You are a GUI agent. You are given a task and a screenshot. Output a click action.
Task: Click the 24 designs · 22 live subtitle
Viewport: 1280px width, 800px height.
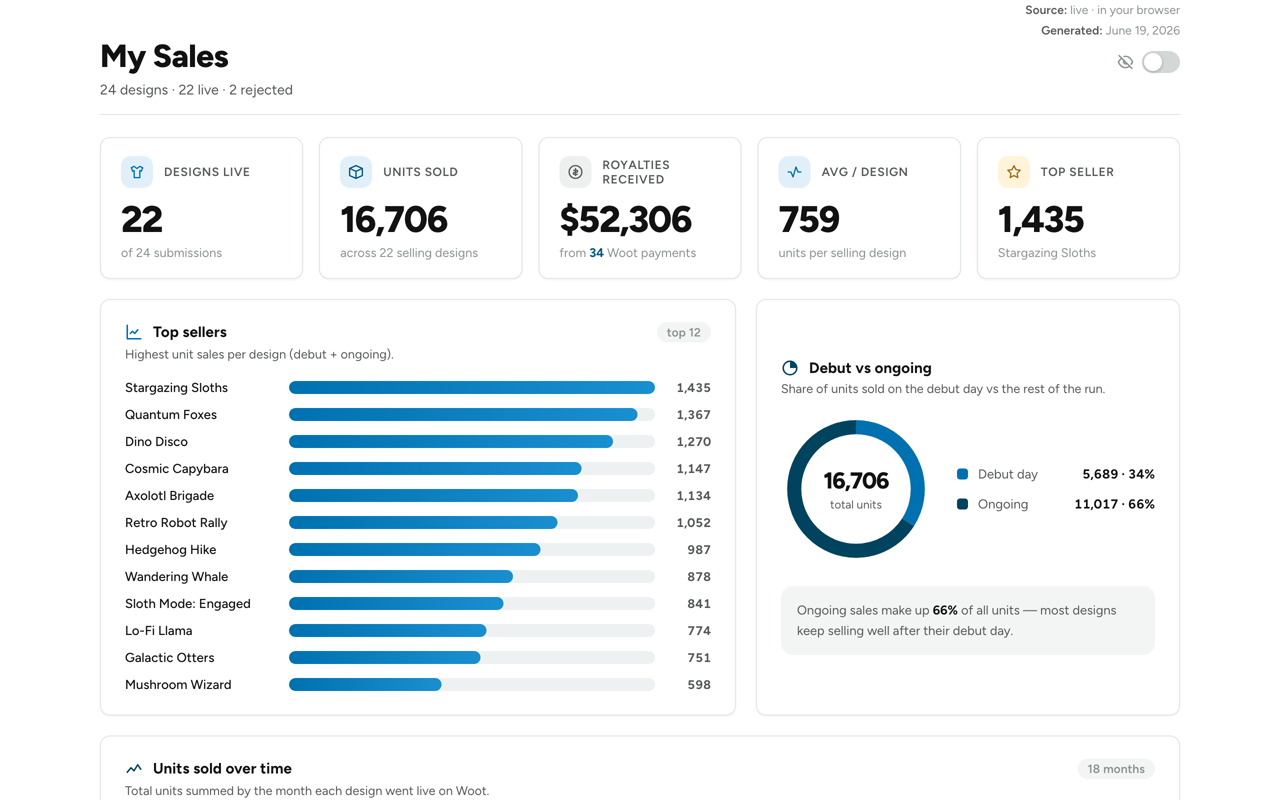[x=196, y=90]
